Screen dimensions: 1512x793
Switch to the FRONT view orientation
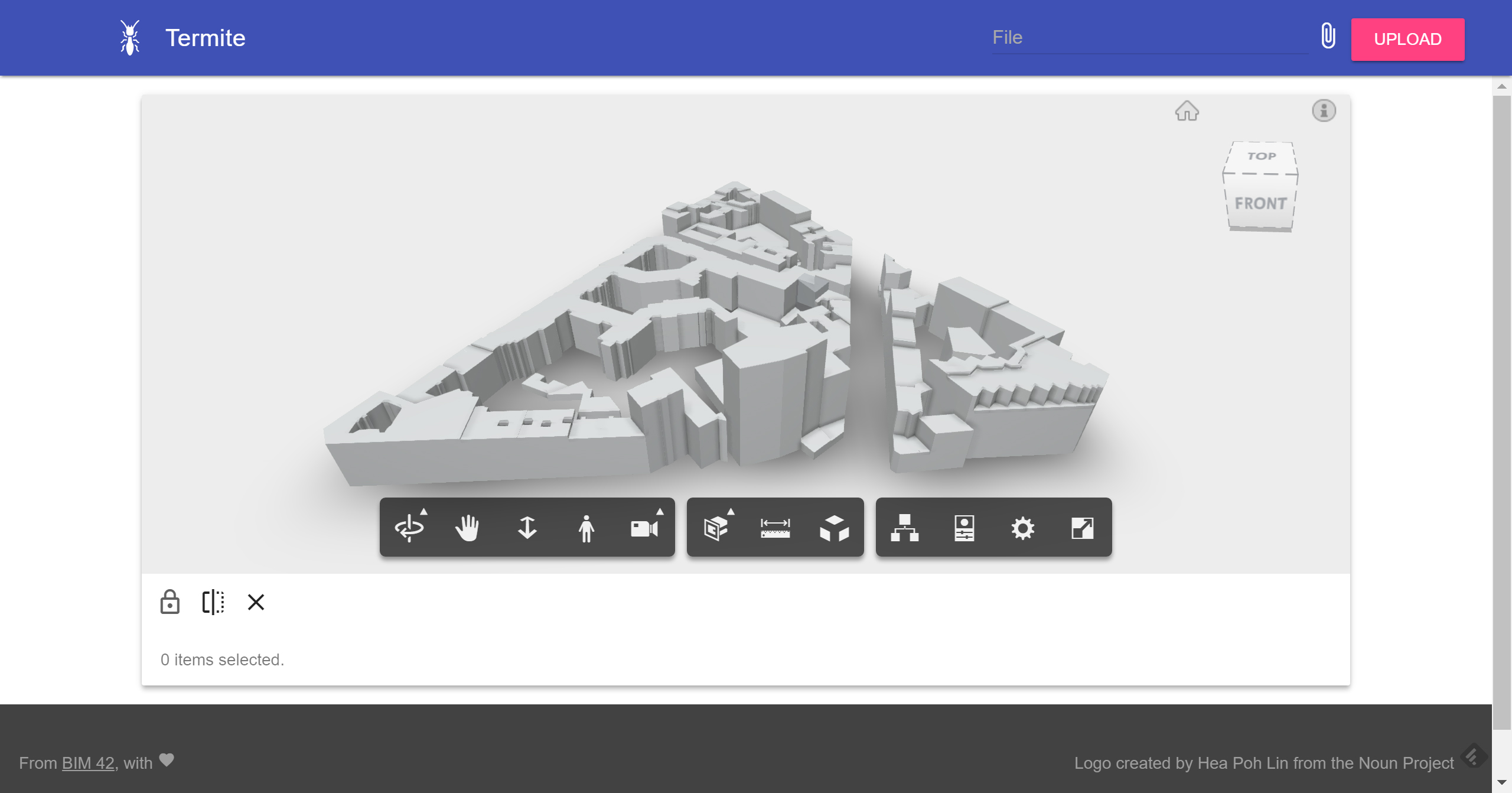(x=1259, y=203)
